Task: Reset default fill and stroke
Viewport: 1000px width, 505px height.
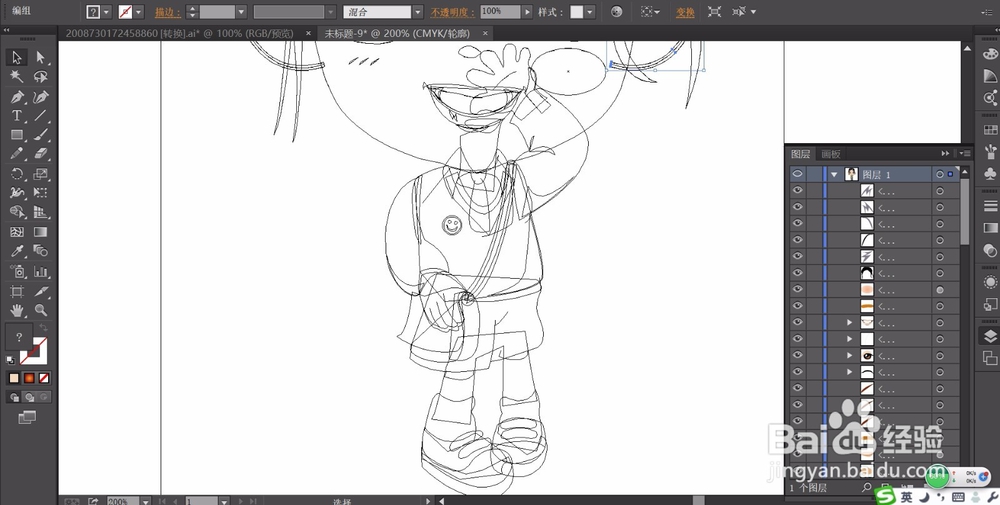Action: (10, 360)
